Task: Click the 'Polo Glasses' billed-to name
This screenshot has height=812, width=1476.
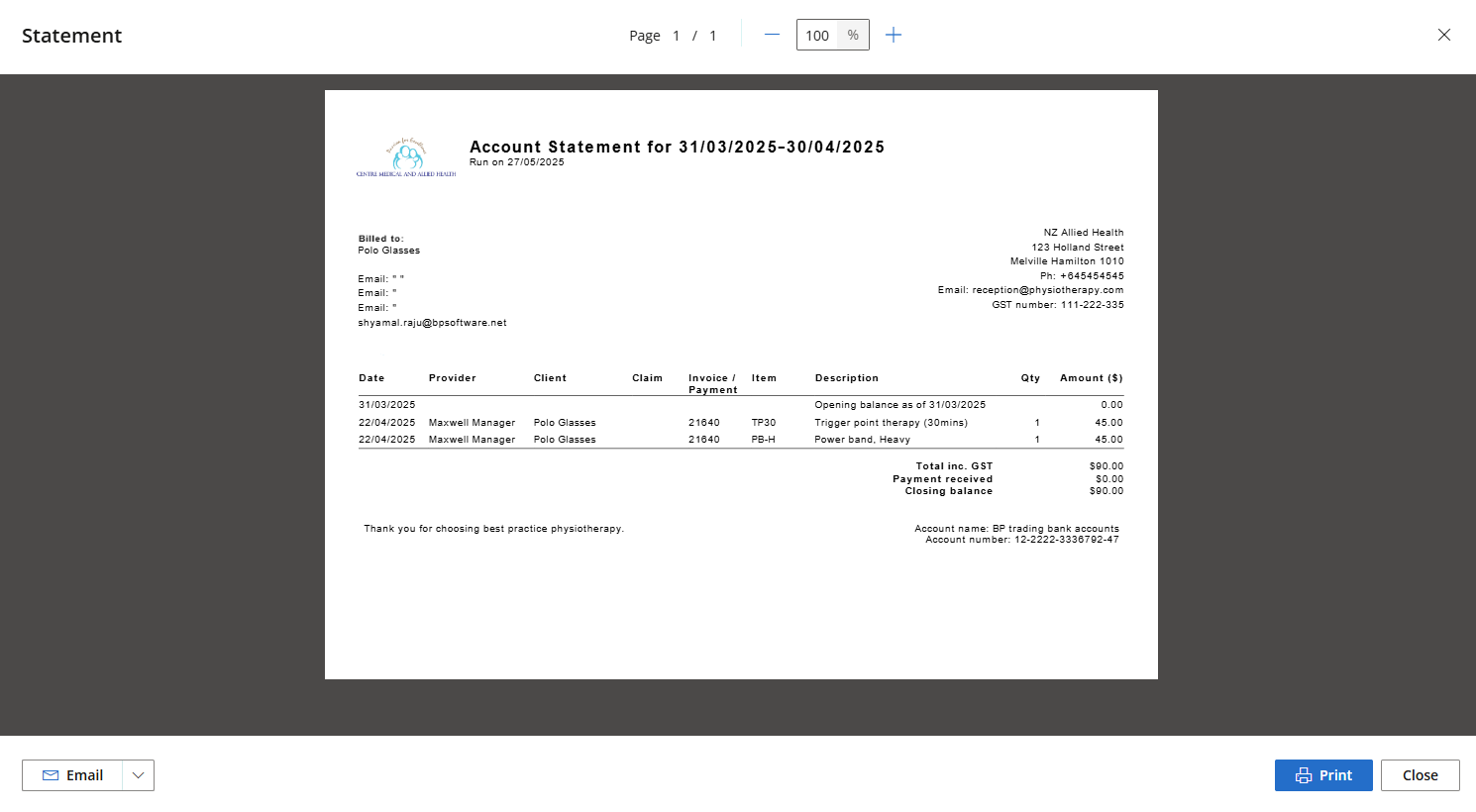Action: 389,251
